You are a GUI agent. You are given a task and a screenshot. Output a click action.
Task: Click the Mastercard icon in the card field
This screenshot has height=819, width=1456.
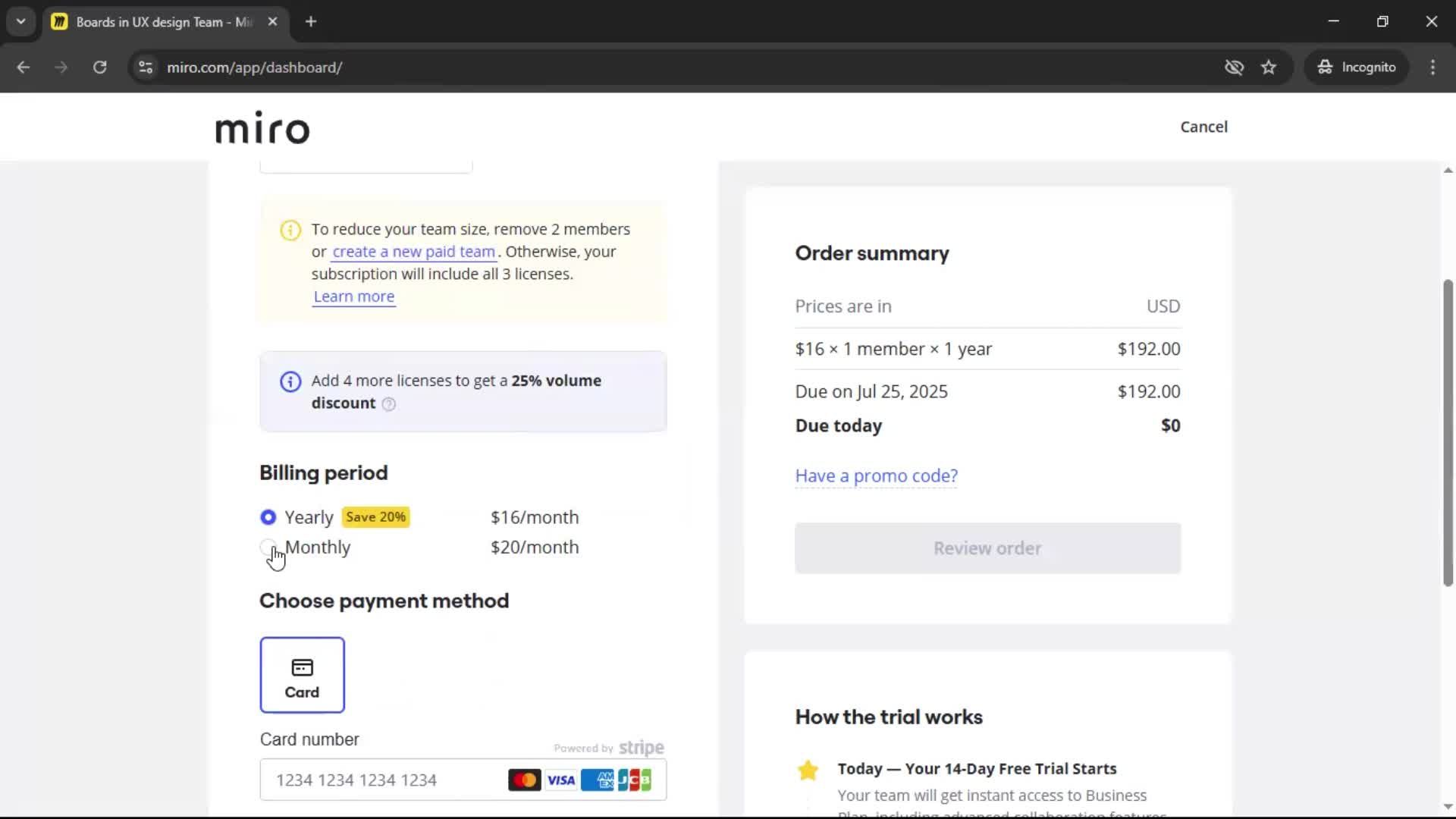[526, 779]
